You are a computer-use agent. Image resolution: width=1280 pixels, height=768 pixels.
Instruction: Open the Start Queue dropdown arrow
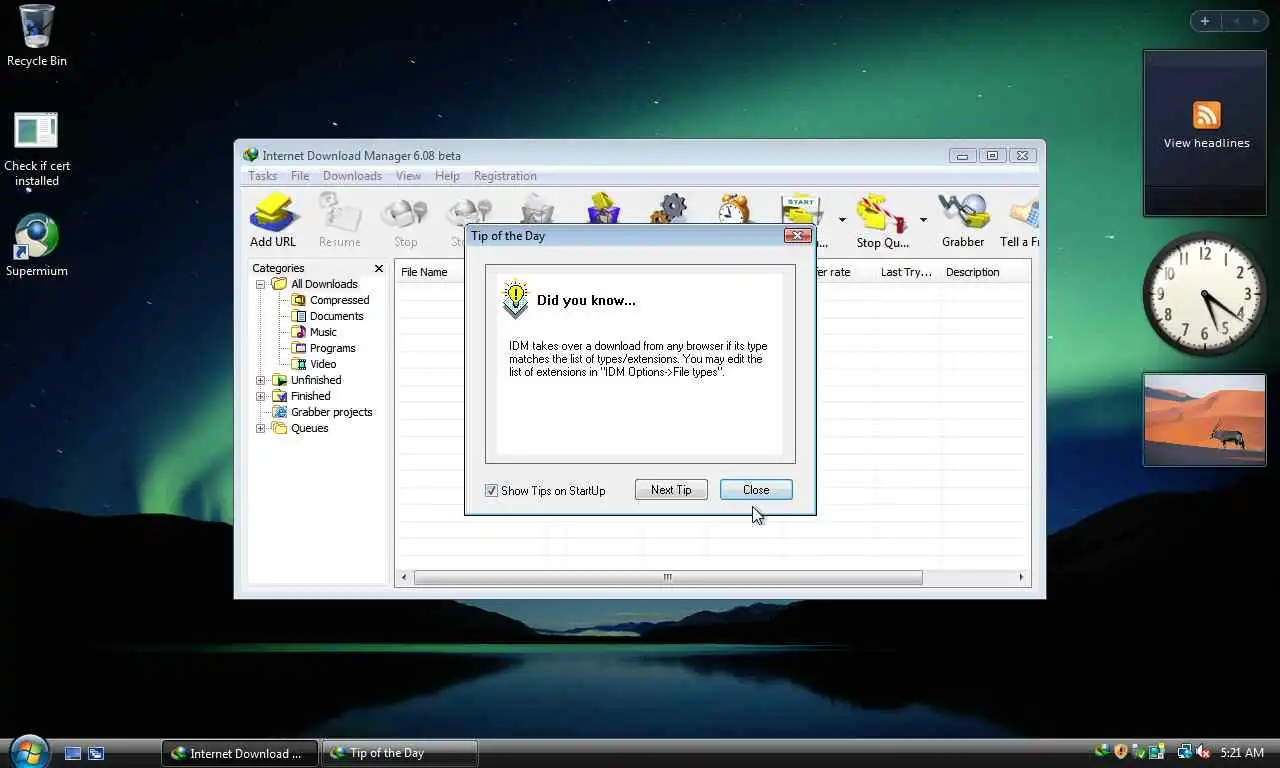click(x=842, y=220)
